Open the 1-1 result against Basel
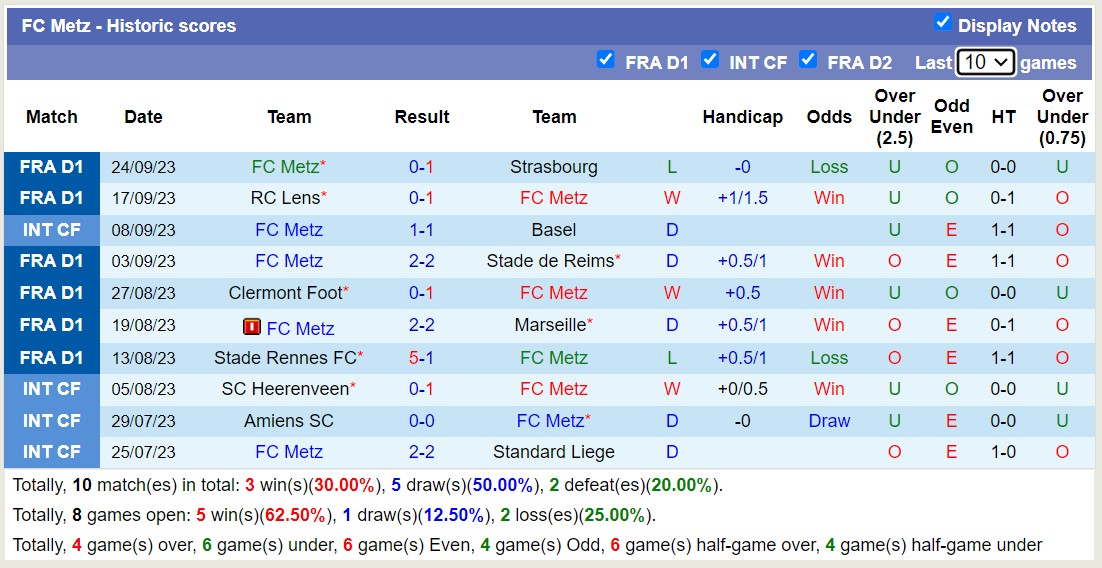This screenshot has height=568, width=1102. point(421,230)
